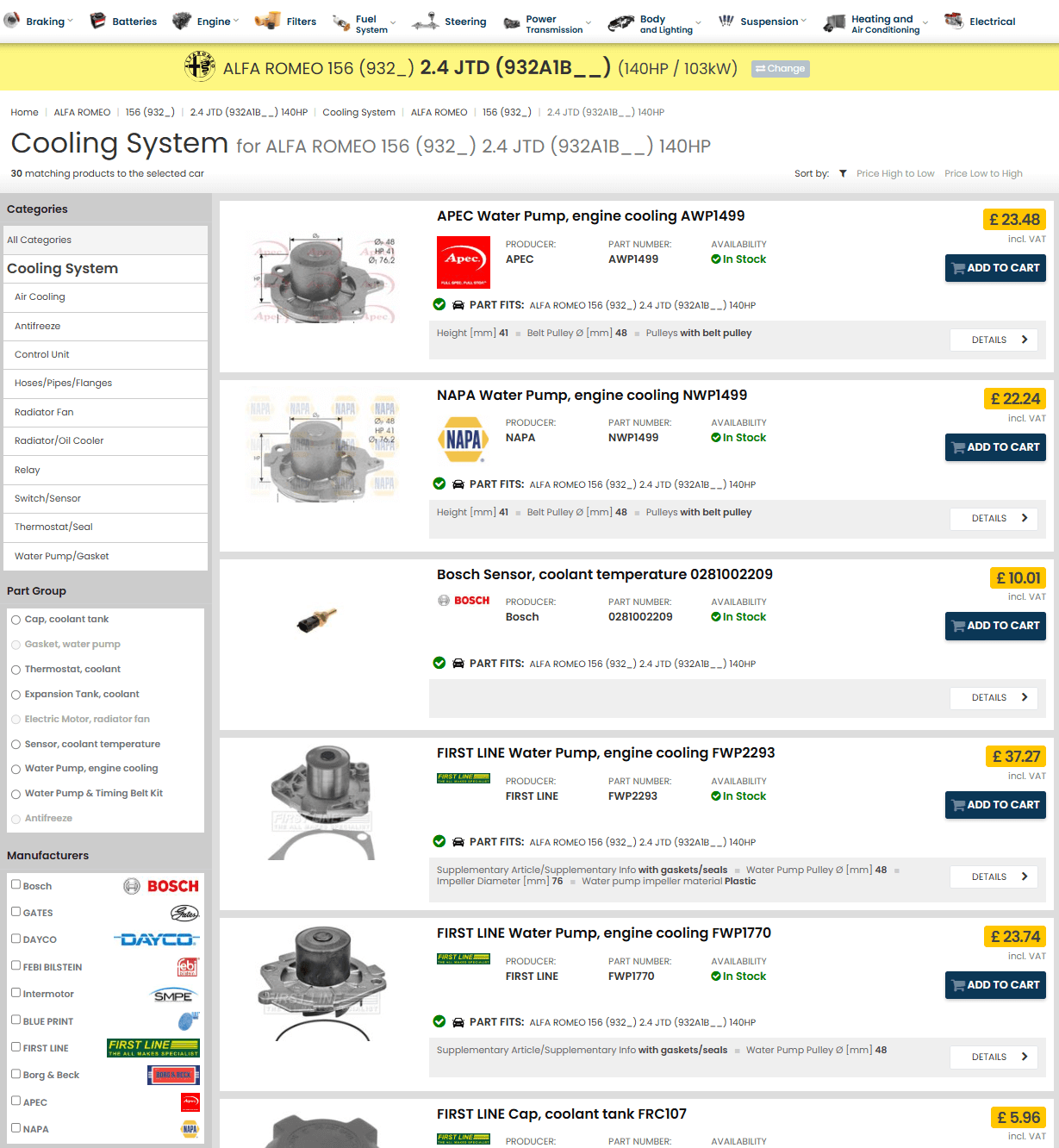The height and width of the screenshot is (1148, 1059).
Task: Click the Borg & Beck logo
Action: [173, 1075]
